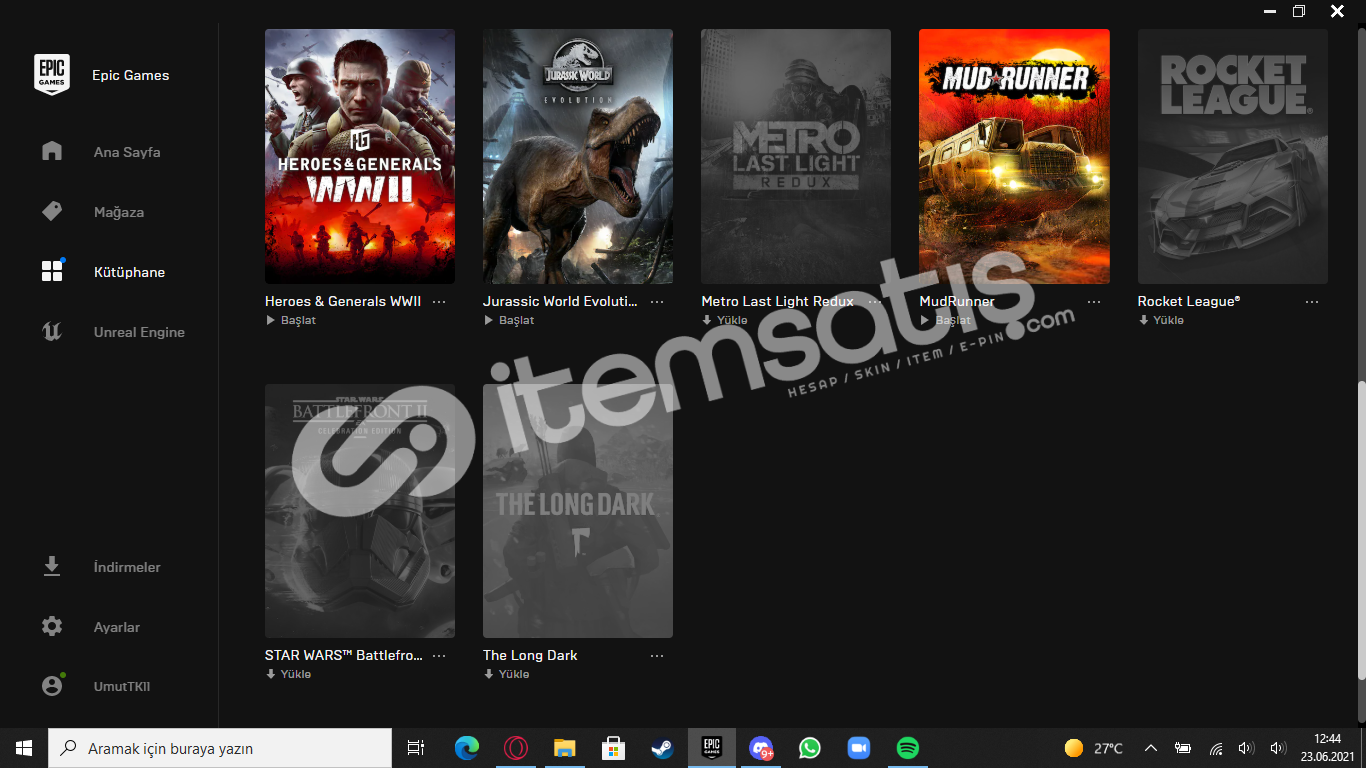Screen dimensions: 1366x768
Task: Open İndirmeler menu item
Action: coord(127,567)
